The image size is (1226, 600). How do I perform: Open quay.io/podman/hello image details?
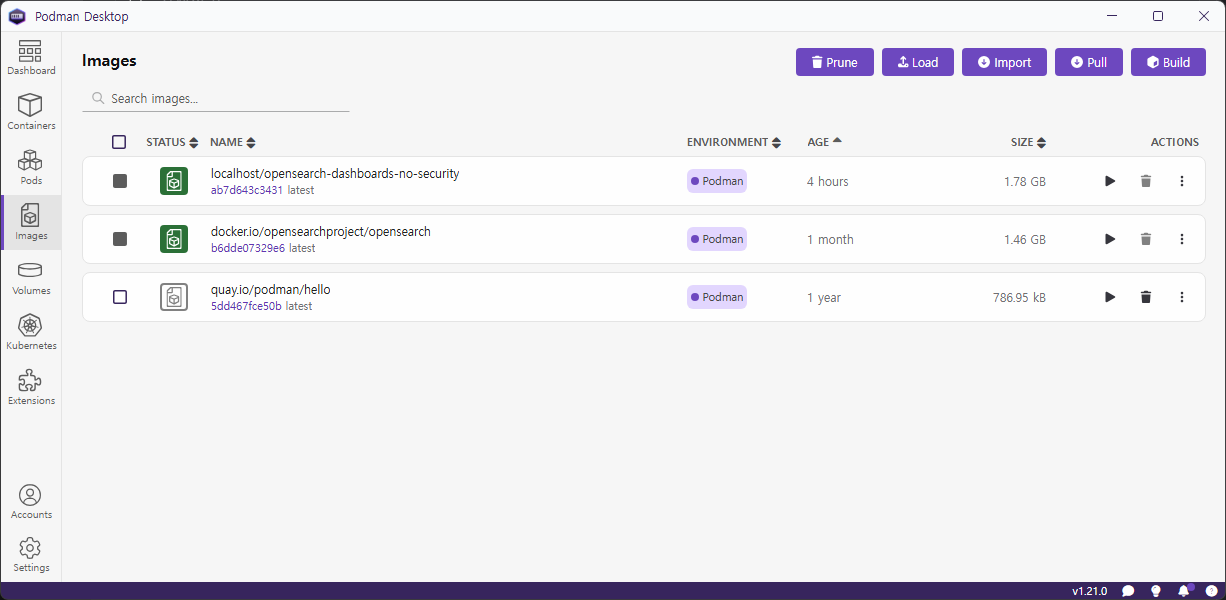pos(270,289)
